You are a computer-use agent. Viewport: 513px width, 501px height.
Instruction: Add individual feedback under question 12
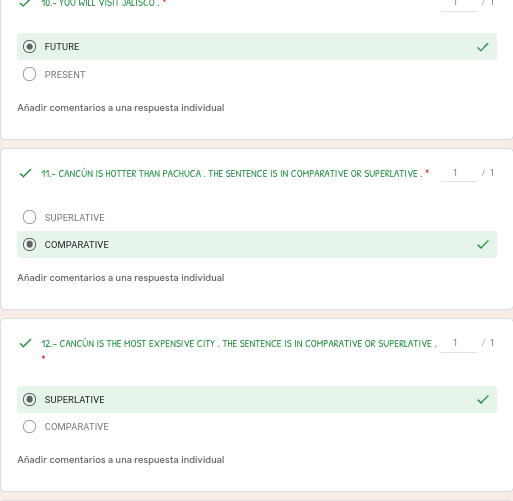point(121,460)
